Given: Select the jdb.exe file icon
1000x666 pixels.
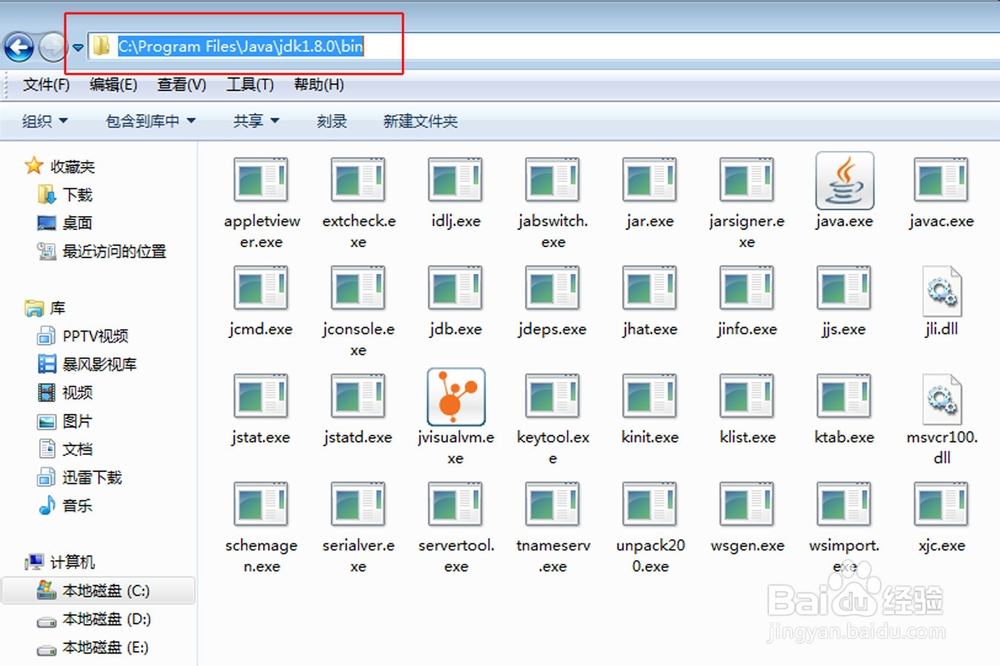Looking at the screenshot, I should coord(455,287).
